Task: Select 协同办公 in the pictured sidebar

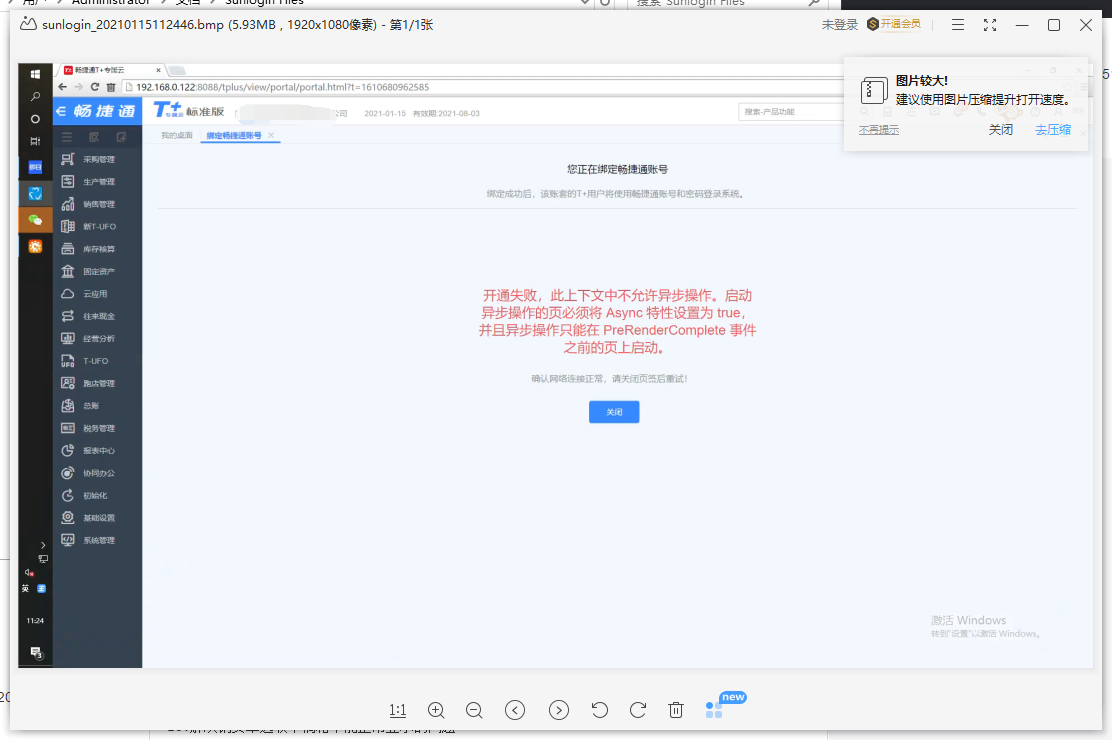Action: [98, 473]
